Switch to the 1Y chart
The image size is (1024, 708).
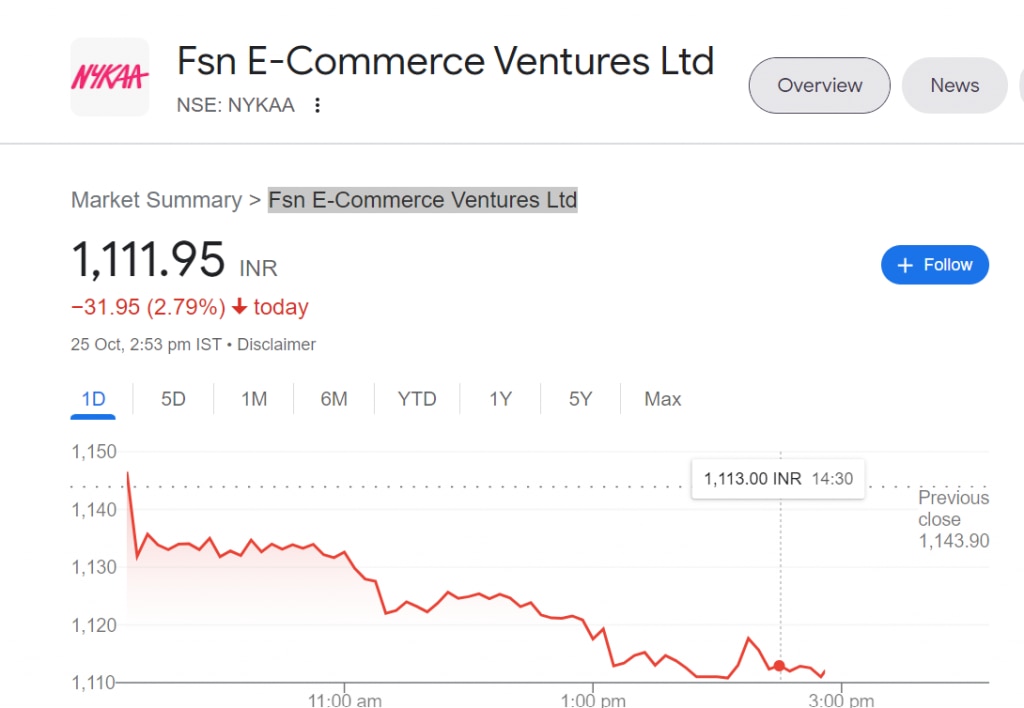click(499, 398)
